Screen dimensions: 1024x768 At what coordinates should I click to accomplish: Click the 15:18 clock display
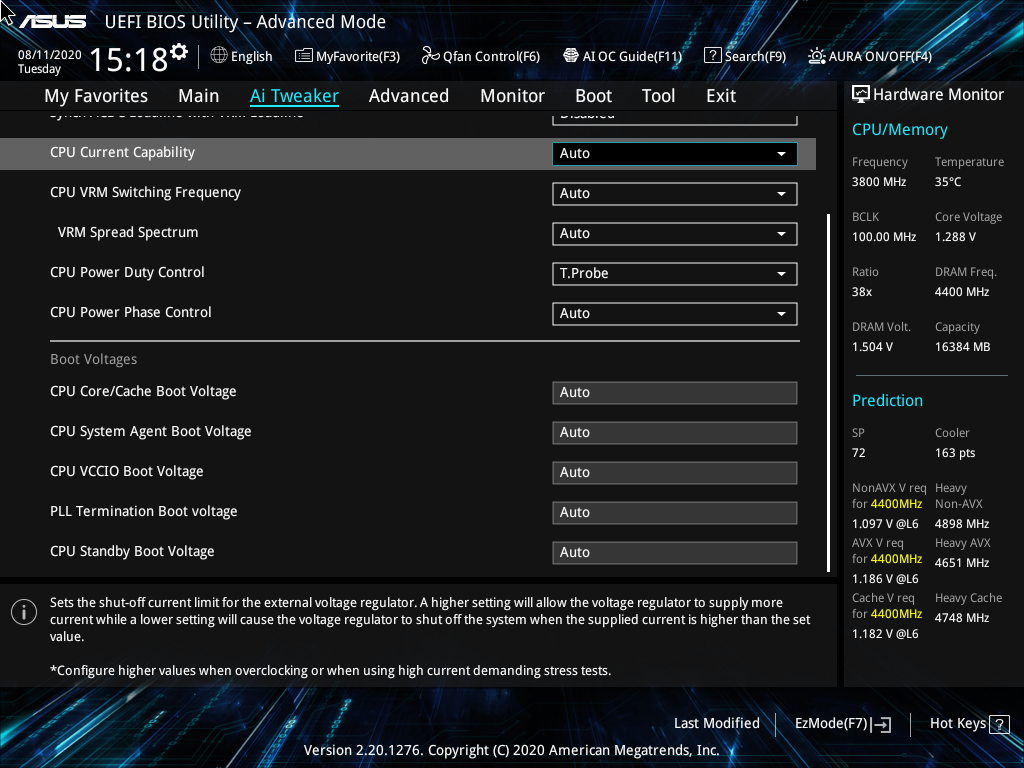pos(129,60)
